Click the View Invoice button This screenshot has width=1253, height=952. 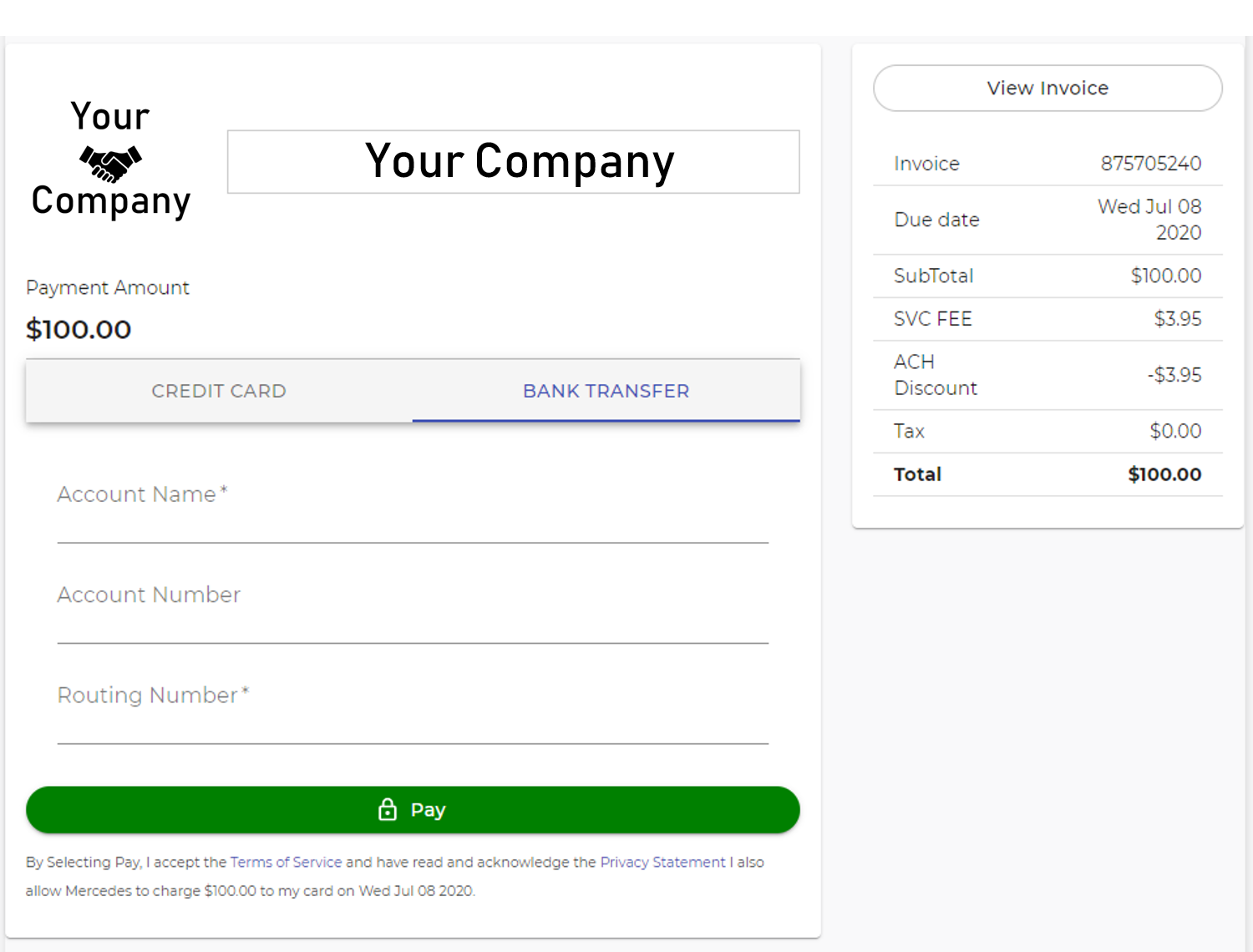point(1048,88)
